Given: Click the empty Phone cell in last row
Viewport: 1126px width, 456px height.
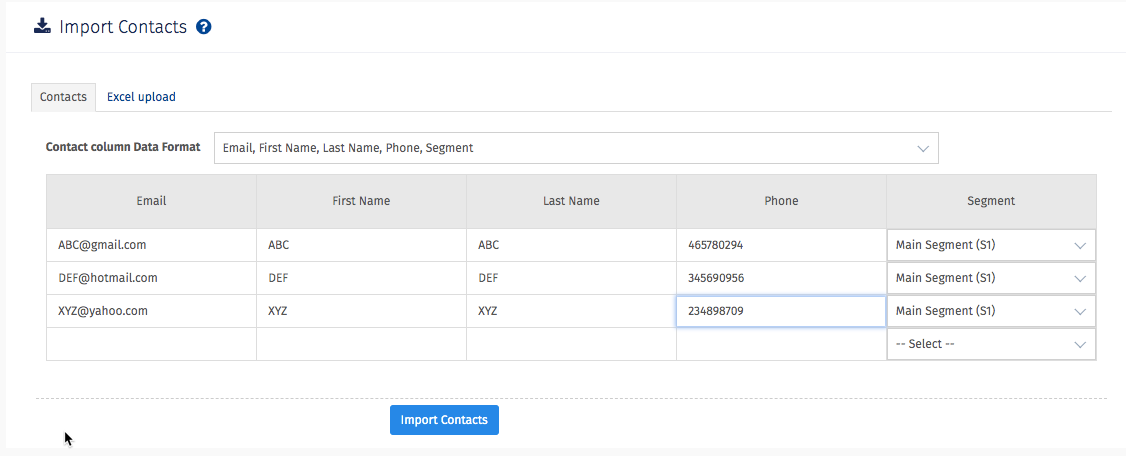Looking at the screenshot, I should (781, 344).
